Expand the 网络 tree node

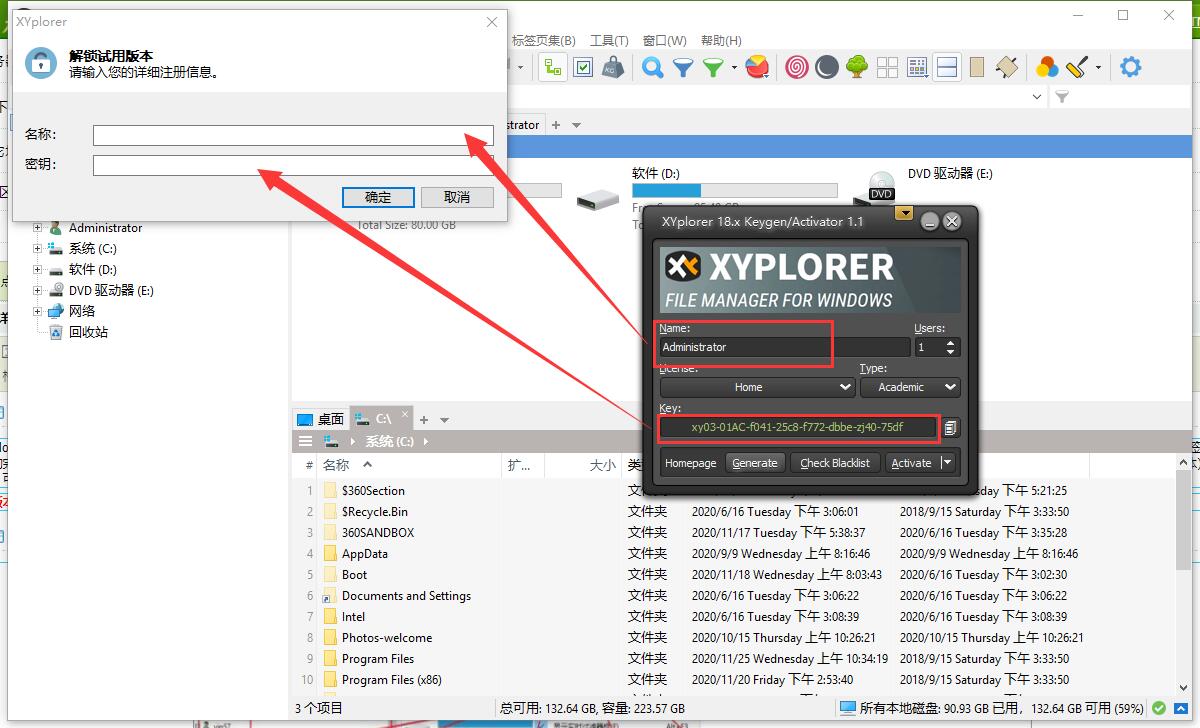[38, 312]
